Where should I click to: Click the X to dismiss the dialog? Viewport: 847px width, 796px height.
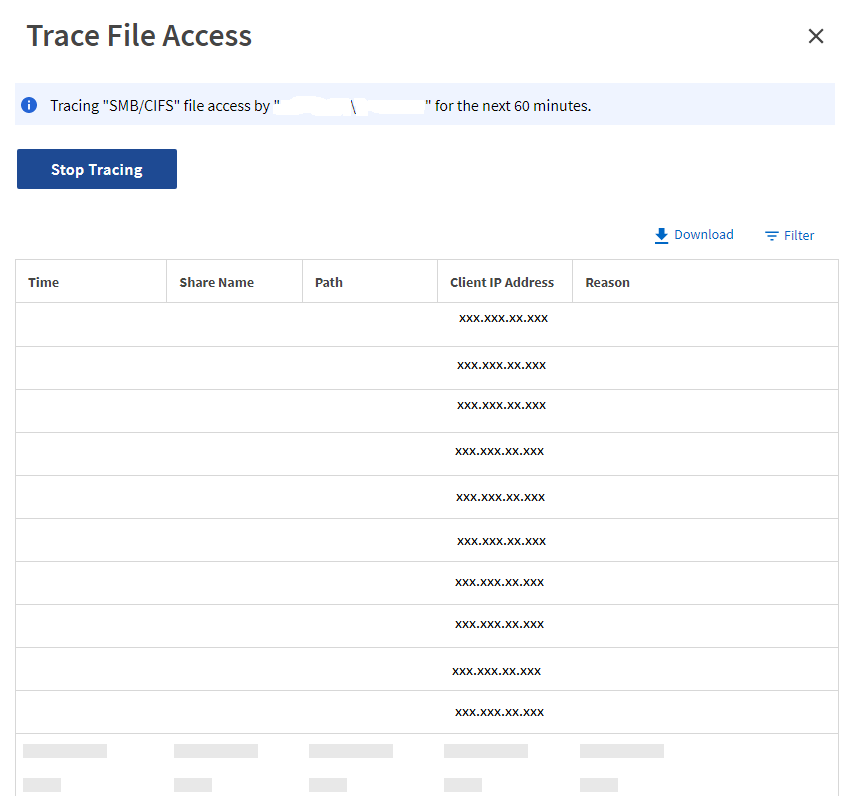[x=816, y=36]
